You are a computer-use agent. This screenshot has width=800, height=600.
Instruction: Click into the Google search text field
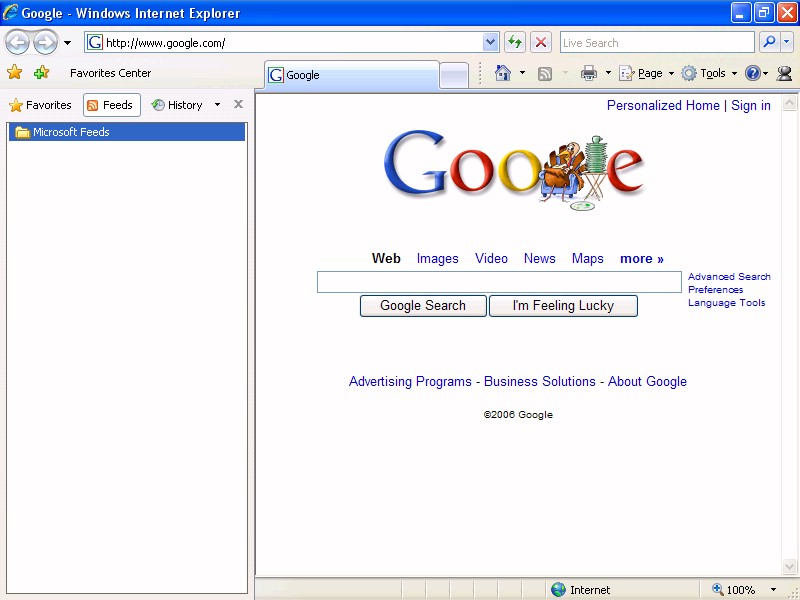tap(499, 282)
